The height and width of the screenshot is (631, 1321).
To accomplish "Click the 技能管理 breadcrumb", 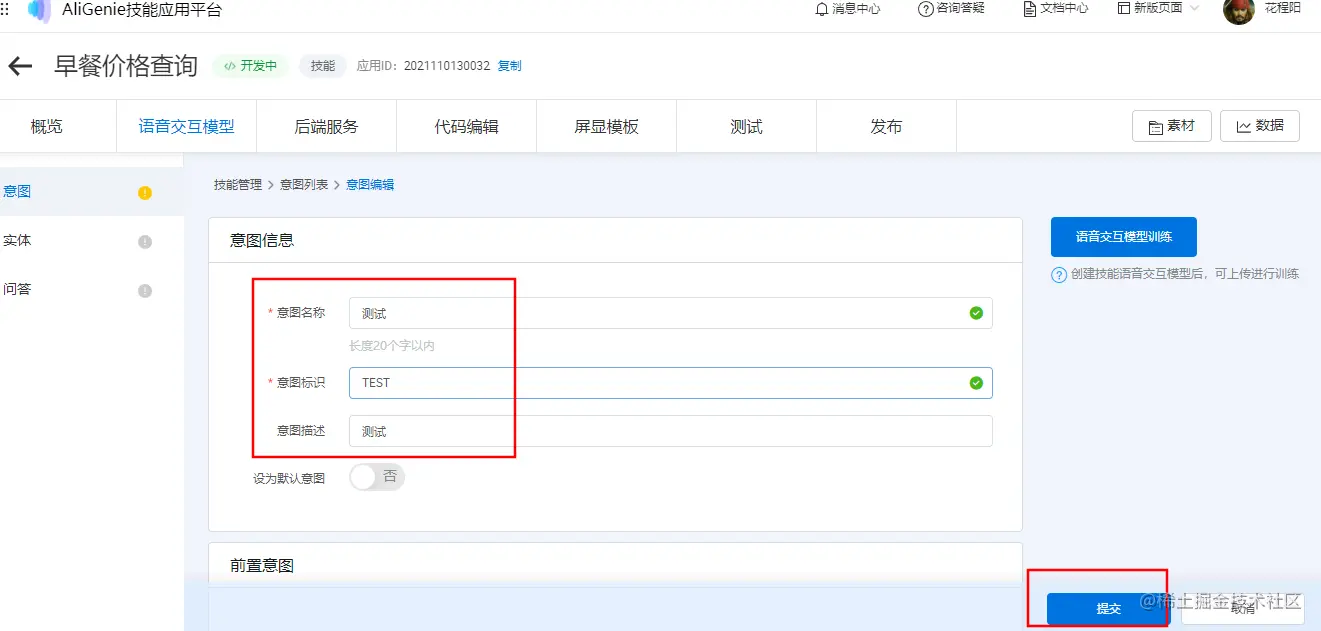I will [x=238, y=185].
